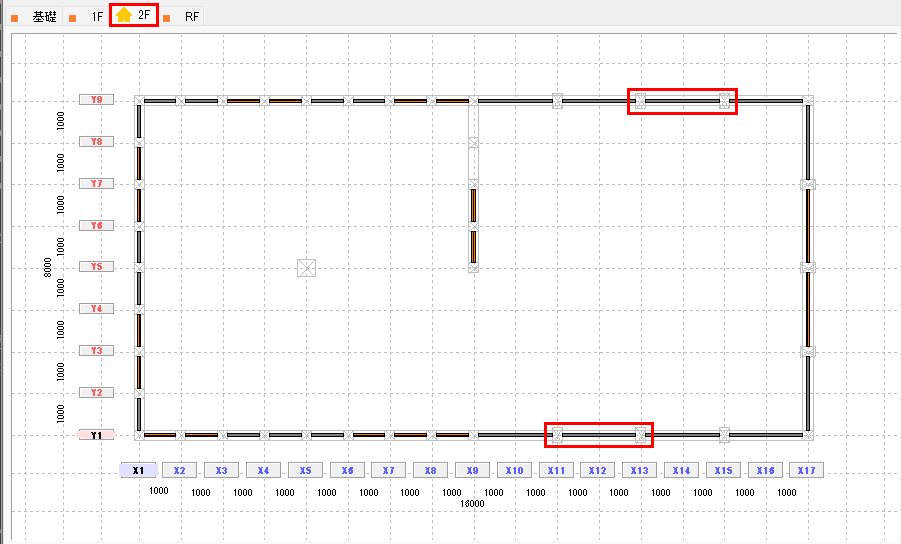Select the Y9 grid axis label
901x544 pixels.
pos(96,100)
